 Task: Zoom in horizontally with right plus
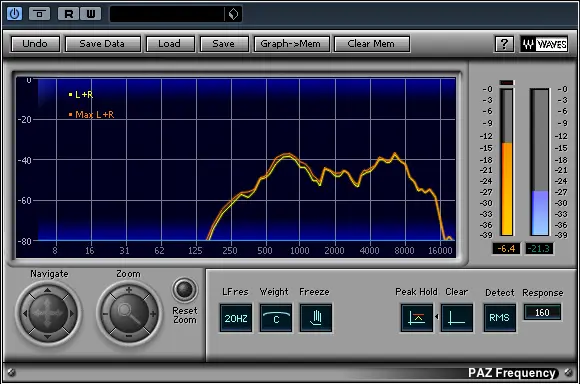153,314
